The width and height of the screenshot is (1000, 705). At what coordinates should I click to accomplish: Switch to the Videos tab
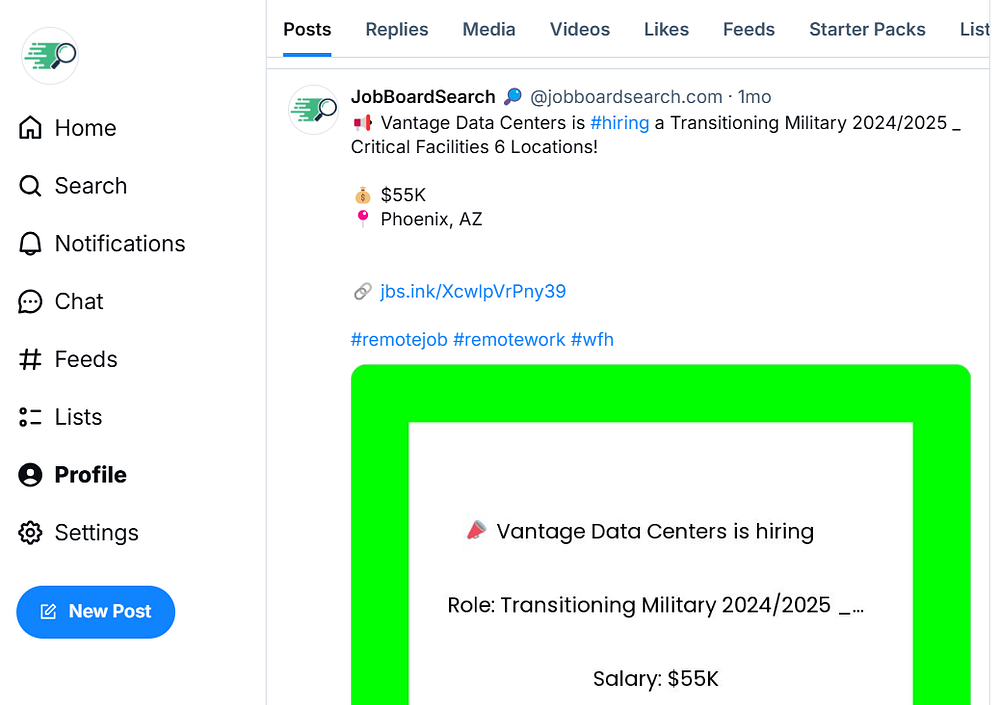click(580, 29)
